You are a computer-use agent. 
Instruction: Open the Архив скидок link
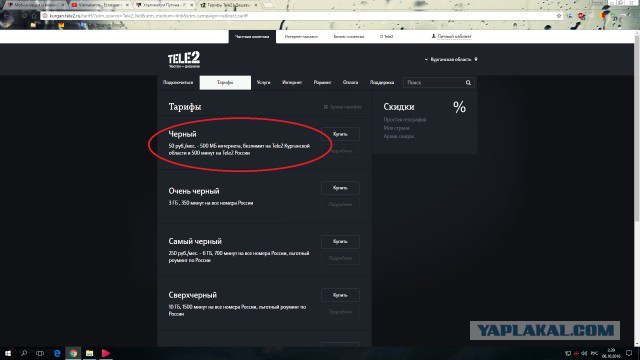(x=399, y=136)
